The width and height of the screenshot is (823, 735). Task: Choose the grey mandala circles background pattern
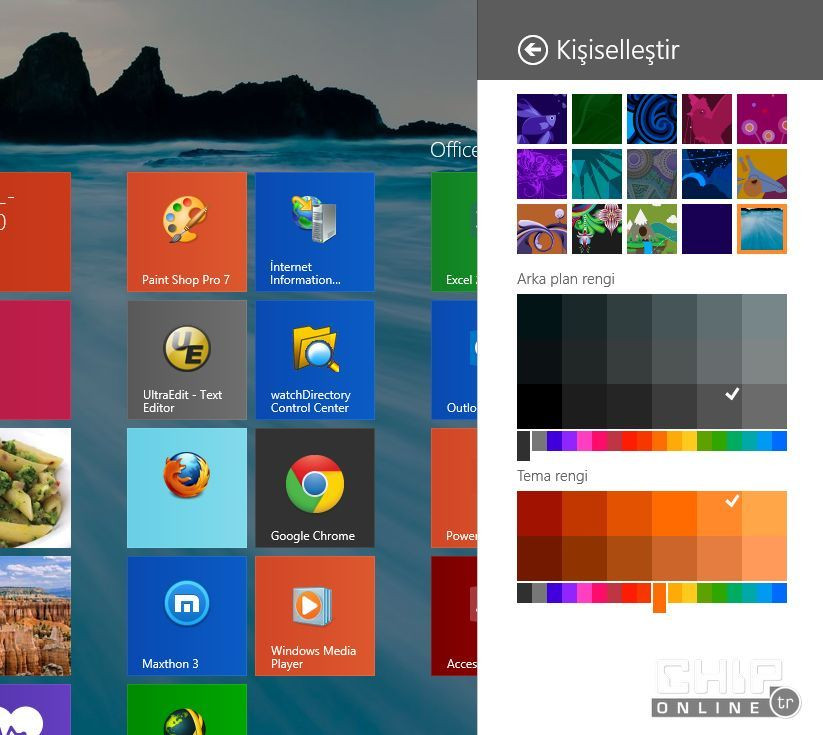pyautogui.click(x=652, y=174)
